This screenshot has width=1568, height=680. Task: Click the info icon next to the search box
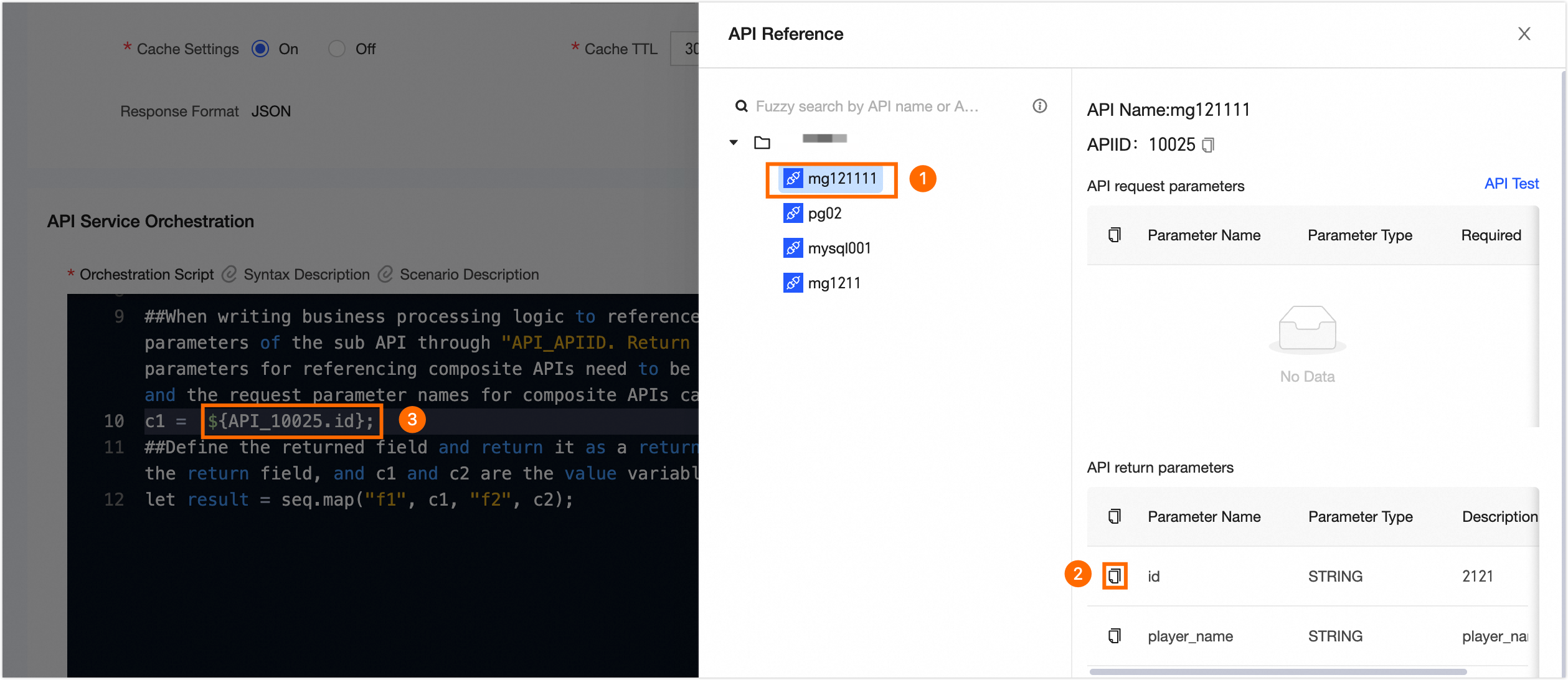tap(1039, 106)
